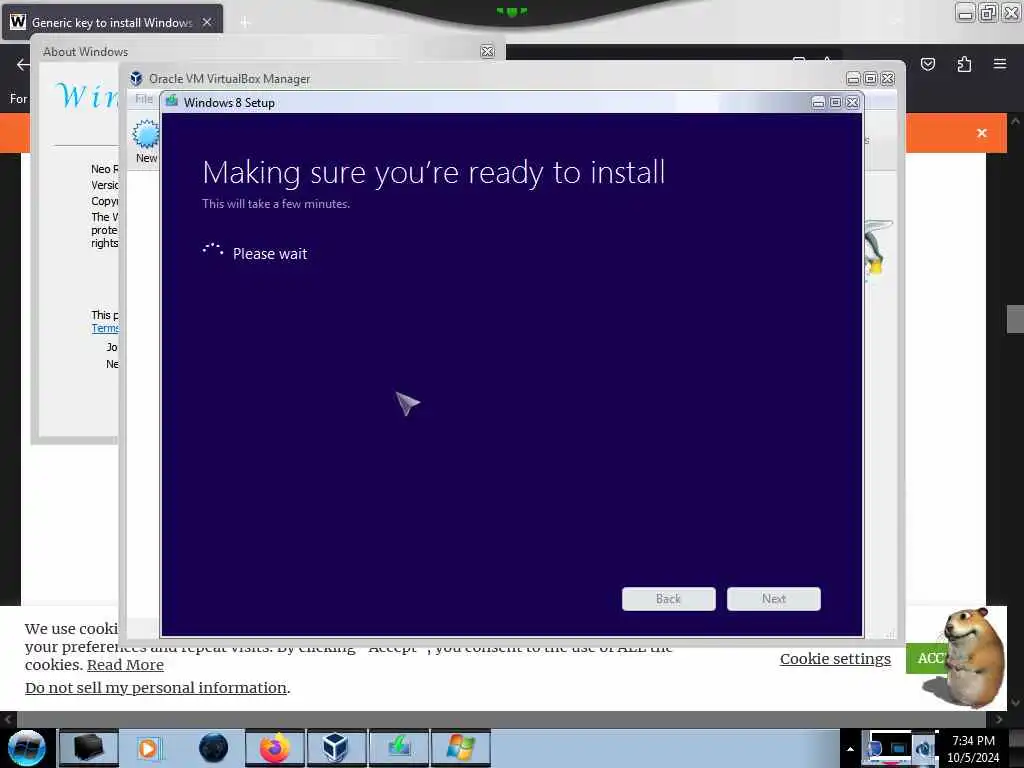Go back with the browser back arrow
Screen dimensions: 1024x768
pos(23,64)
